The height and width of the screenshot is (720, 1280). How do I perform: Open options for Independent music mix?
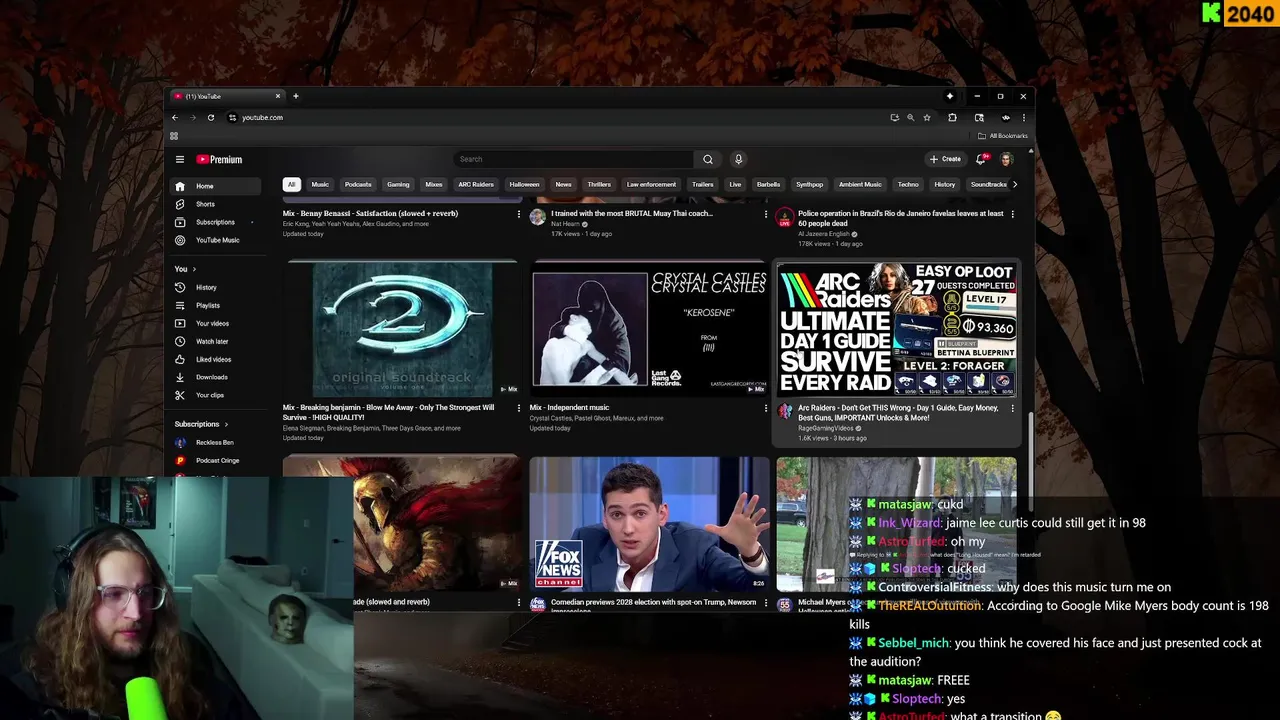[x=766, y=408]
